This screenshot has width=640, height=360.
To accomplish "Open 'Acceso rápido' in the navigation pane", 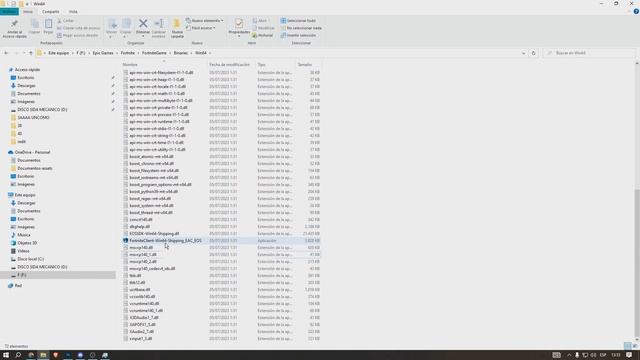I will click(x=27, y=70).
